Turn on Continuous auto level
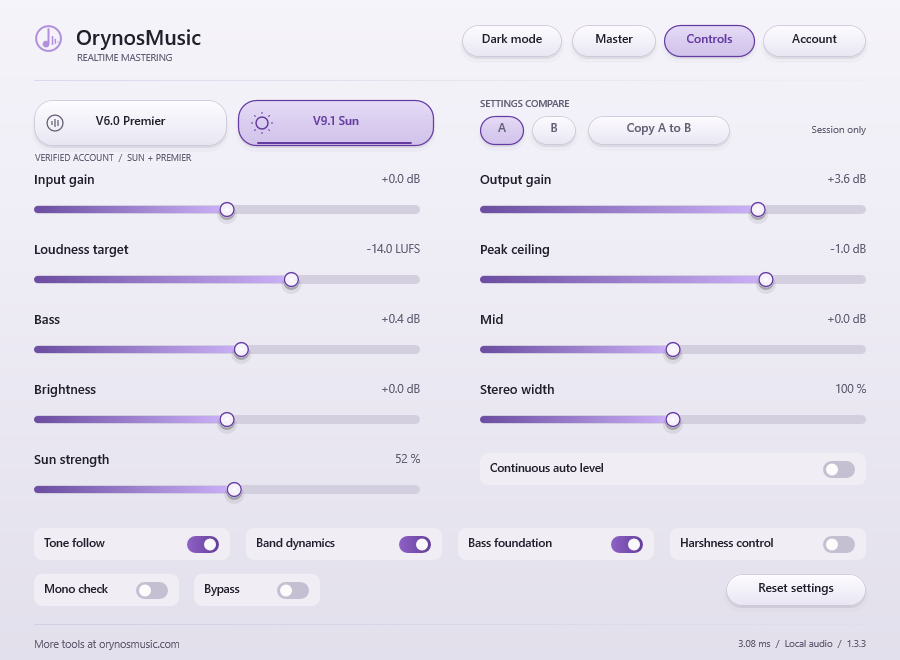The image size is (900, 660). click(839, 469)
